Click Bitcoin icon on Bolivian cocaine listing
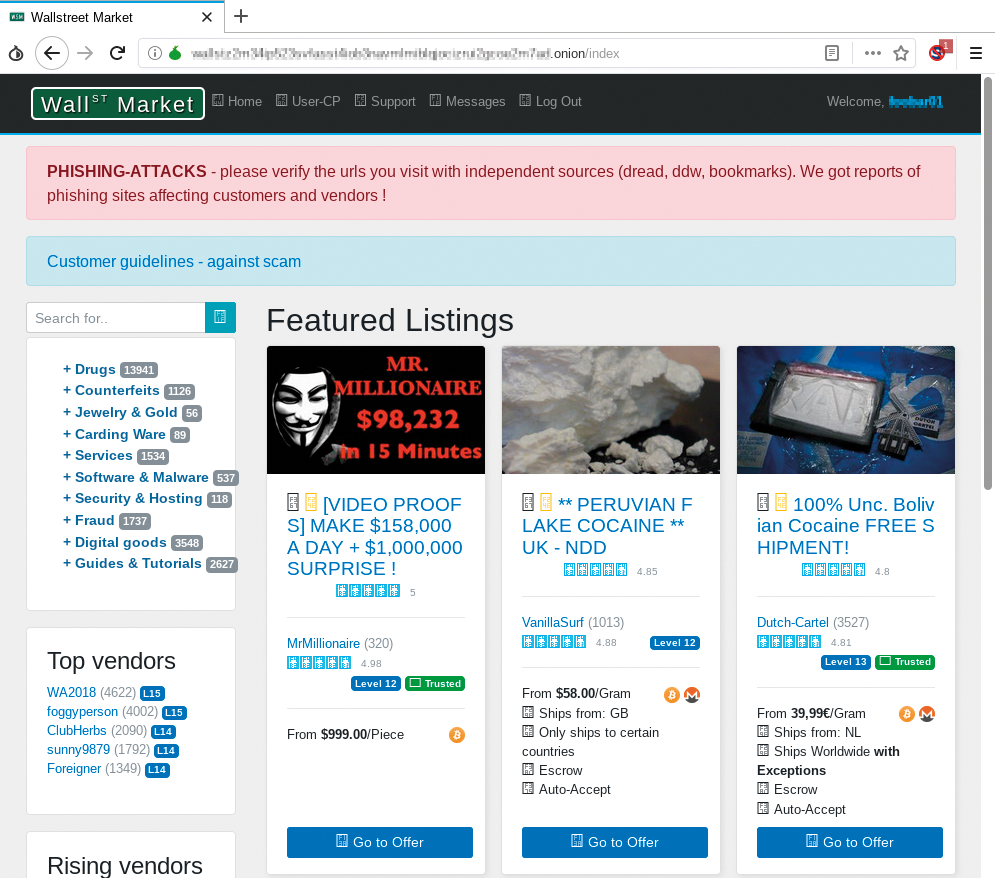 907,714
